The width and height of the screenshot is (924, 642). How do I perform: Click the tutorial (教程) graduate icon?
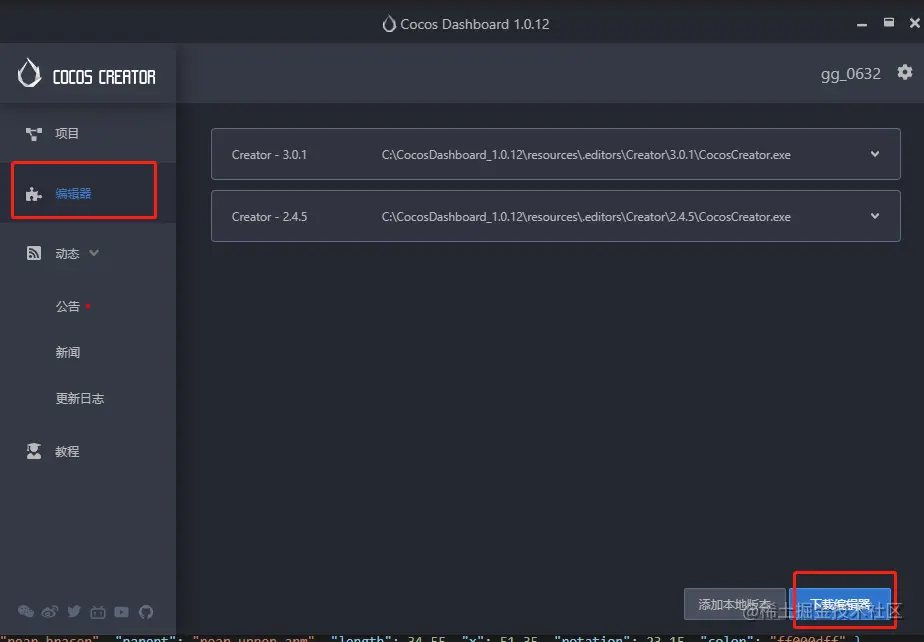click(34, 451)
